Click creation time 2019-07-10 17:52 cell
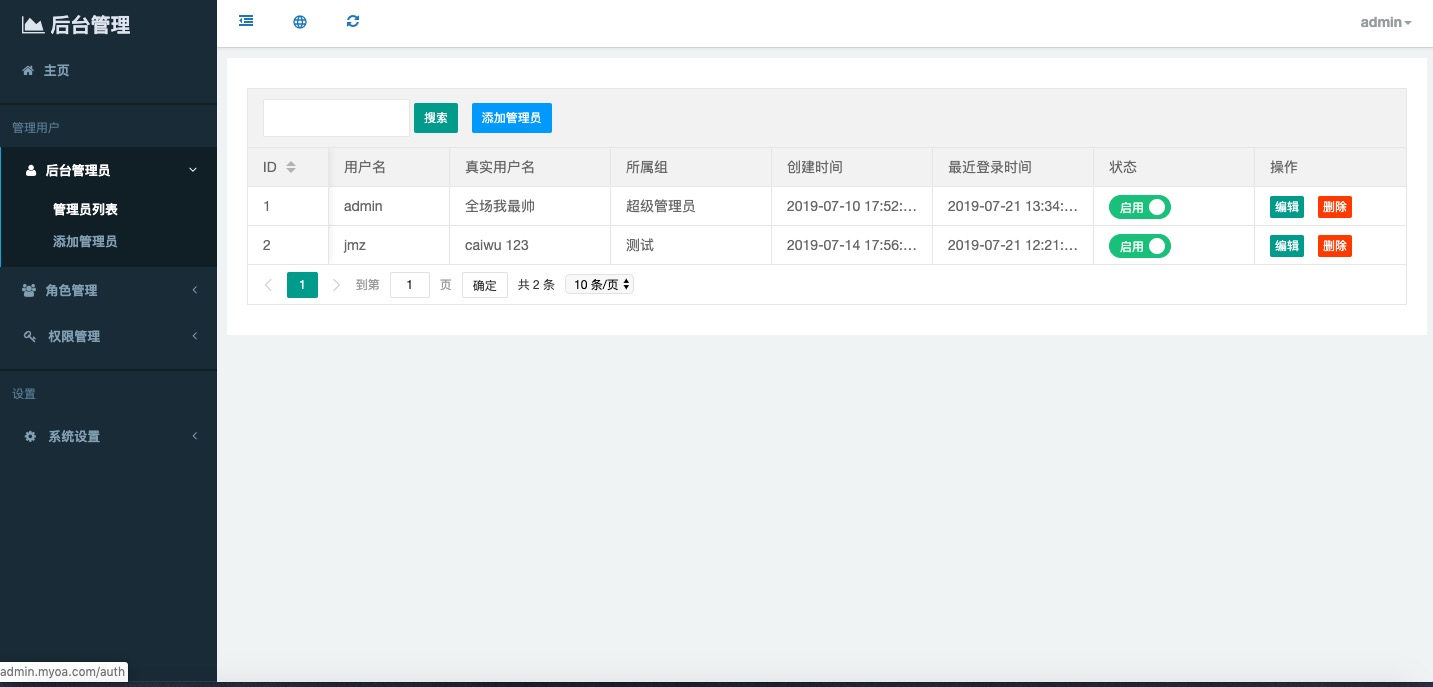This screenshot has height=687, width=1433. click(x=852, y=206)
